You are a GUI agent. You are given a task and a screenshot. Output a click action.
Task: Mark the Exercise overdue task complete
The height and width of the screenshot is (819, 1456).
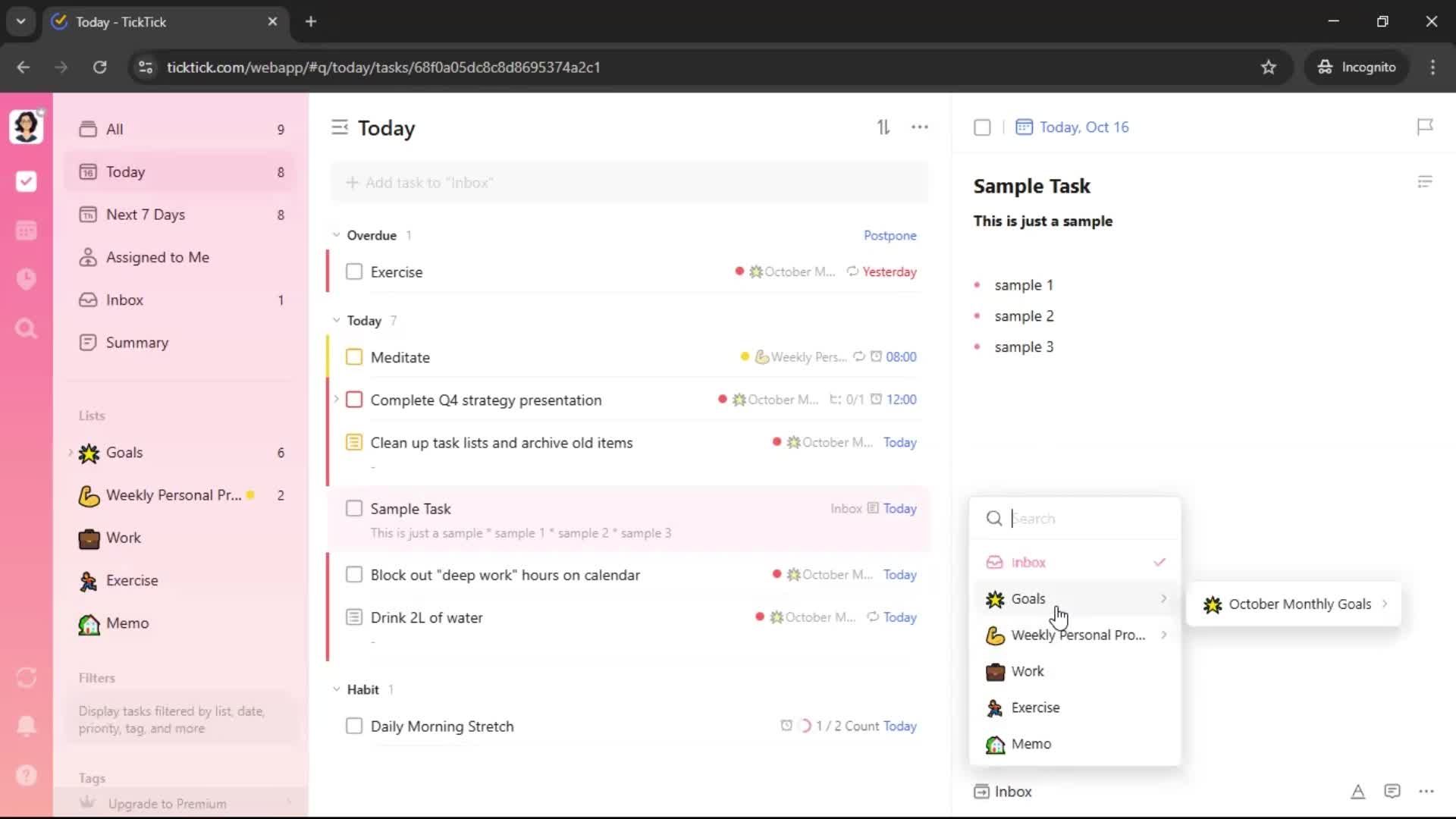pyautogui.click(x=354, y=272)
